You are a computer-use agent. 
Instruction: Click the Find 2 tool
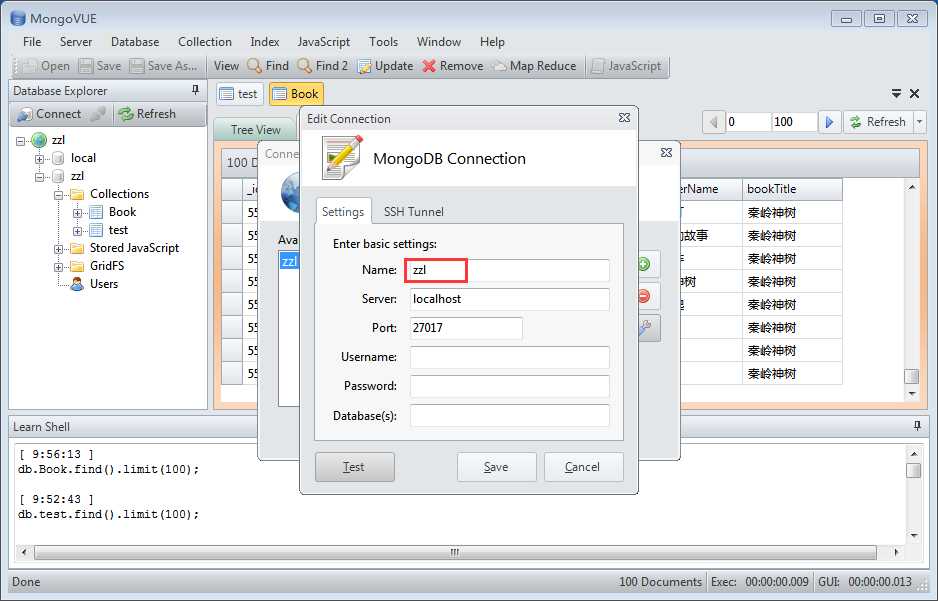click(x=323, y=66)
